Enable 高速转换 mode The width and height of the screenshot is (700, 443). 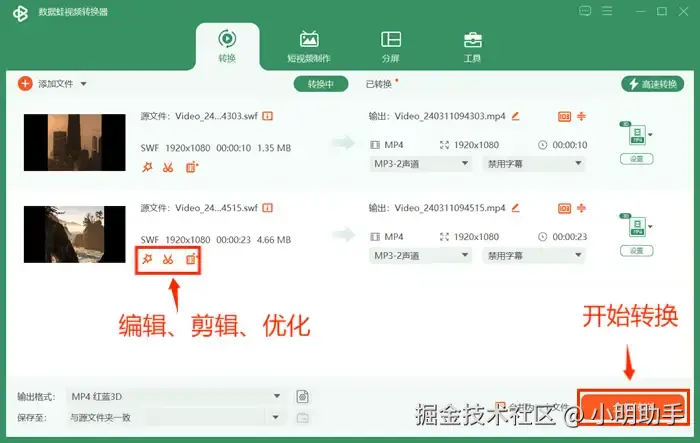[x=652, y=84]
